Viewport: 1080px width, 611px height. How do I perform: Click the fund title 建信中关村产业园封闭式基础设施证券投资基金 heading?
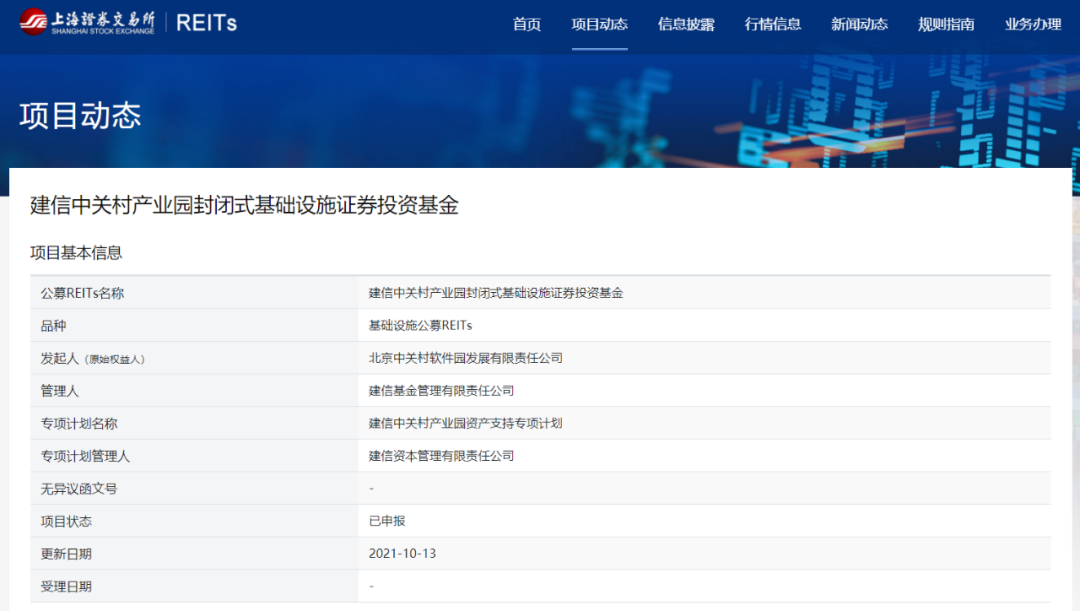point(244,206)
